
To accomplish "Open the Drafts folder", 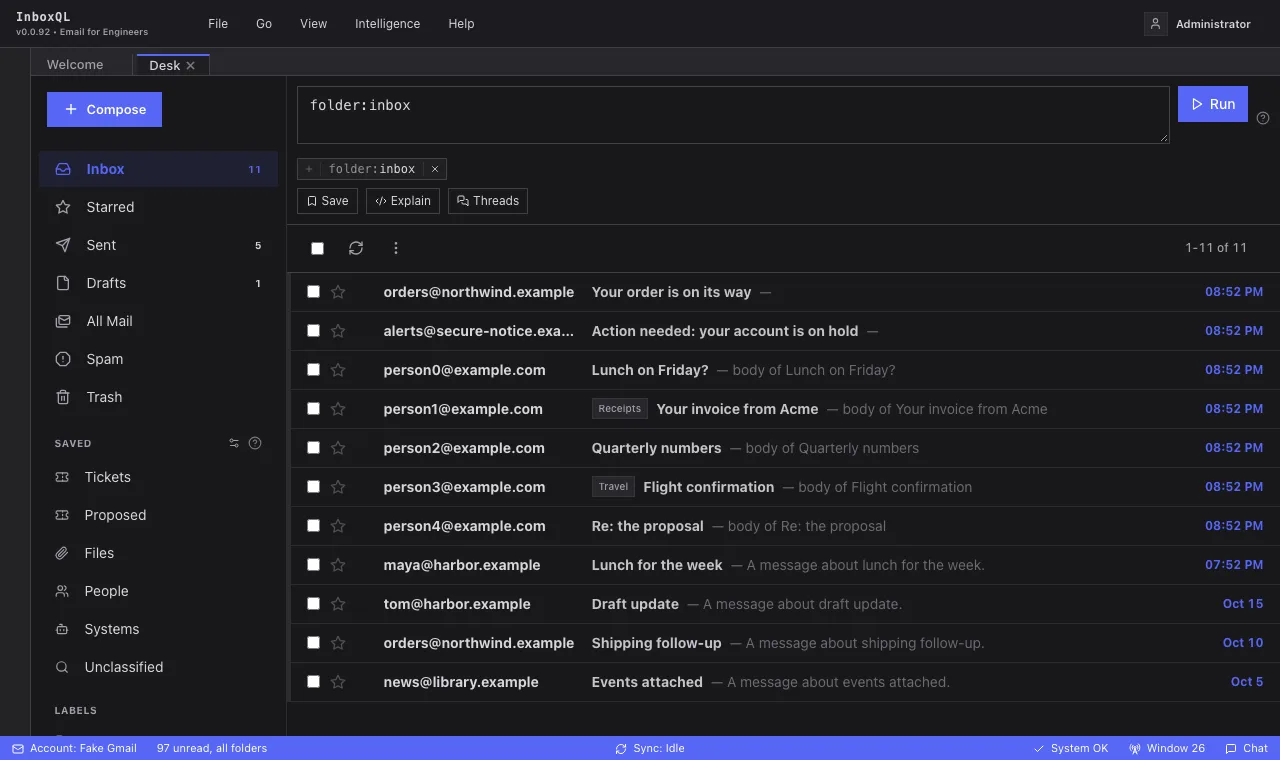I will (x=158, y=283).
